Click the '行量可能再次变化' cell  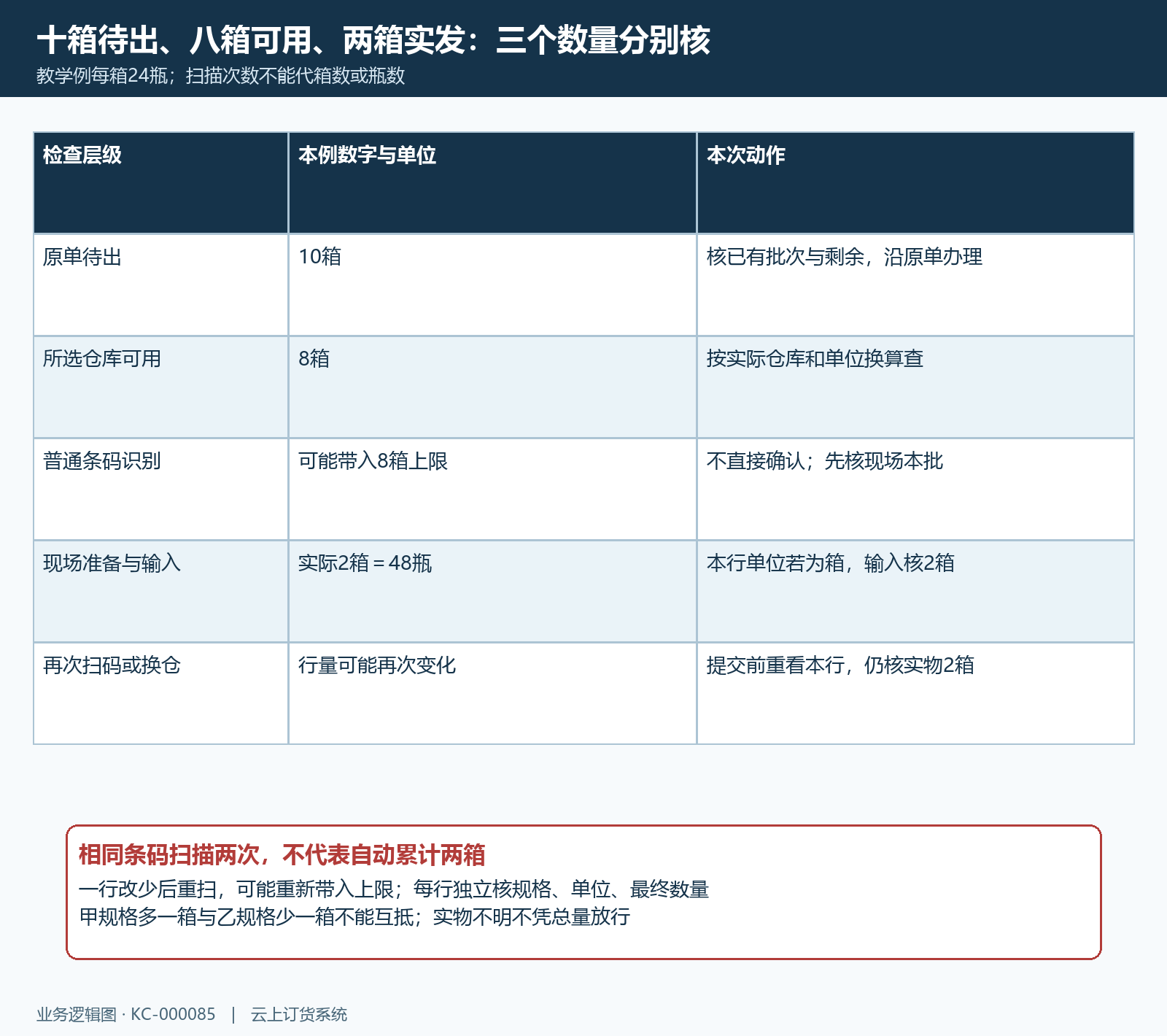pyautogui.click(x=493, y=694)
